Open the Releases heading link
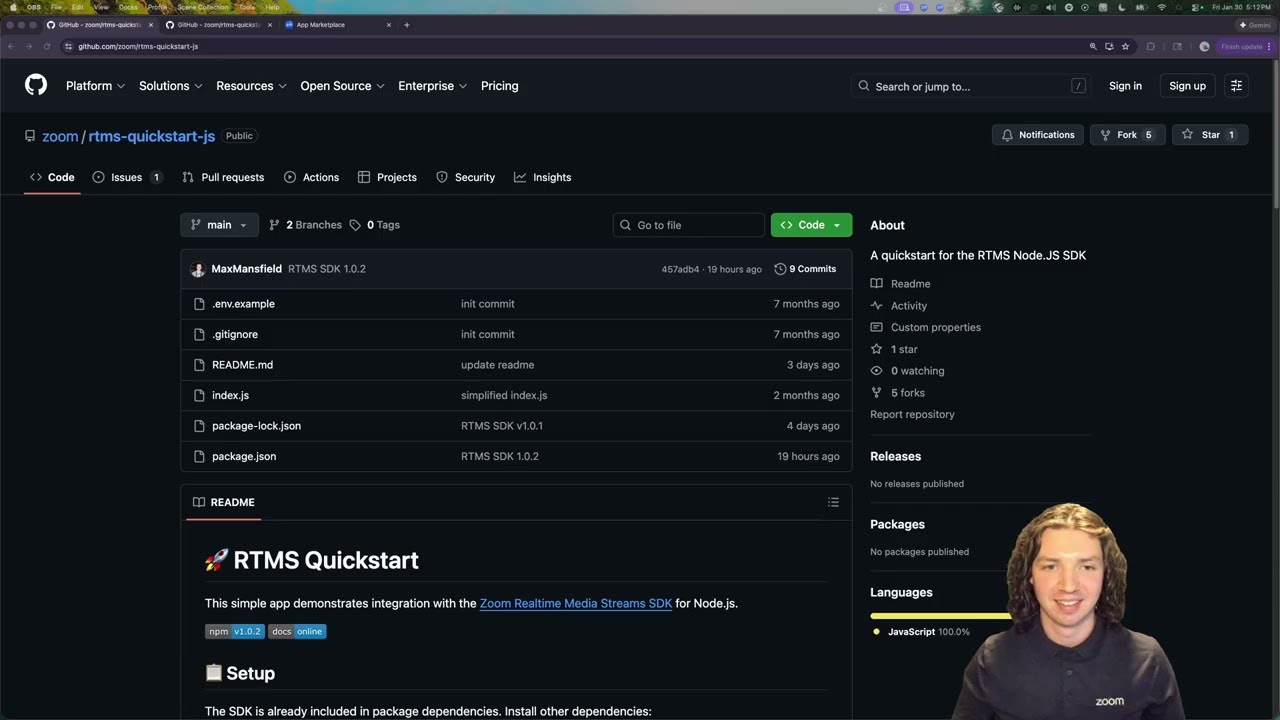The image size is (1280, 720). click(895, 456)
